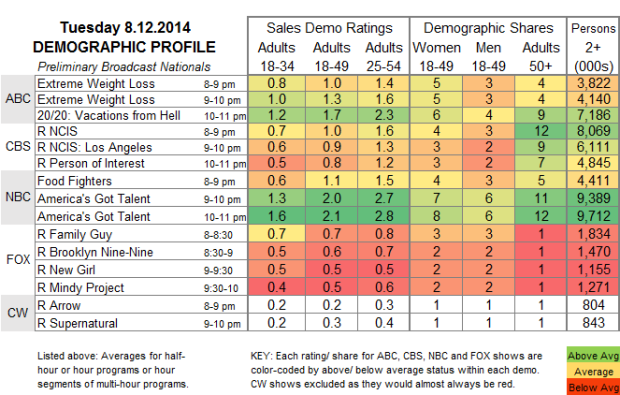620x395 pixels.
Task: Click the Adults 50+ column header
Action: point(541,57)
